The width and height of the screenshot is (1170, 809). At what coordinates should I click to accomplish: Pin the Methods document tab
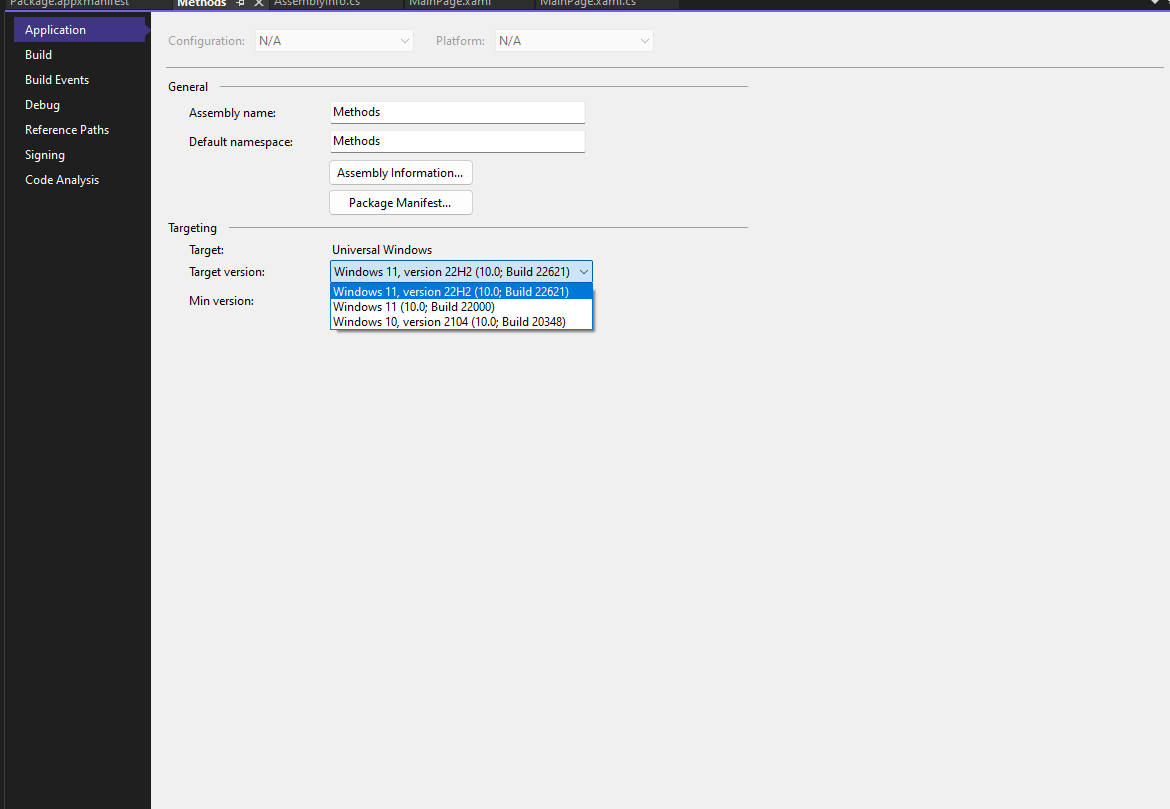(x=240, y=4)
